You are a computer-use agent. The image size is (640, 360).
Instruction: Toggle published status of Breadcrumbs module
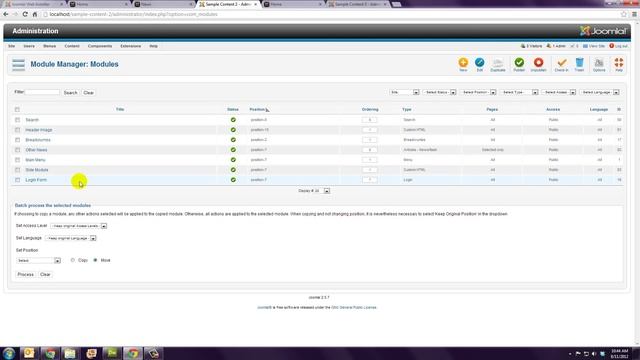click(x=233, y=140)
